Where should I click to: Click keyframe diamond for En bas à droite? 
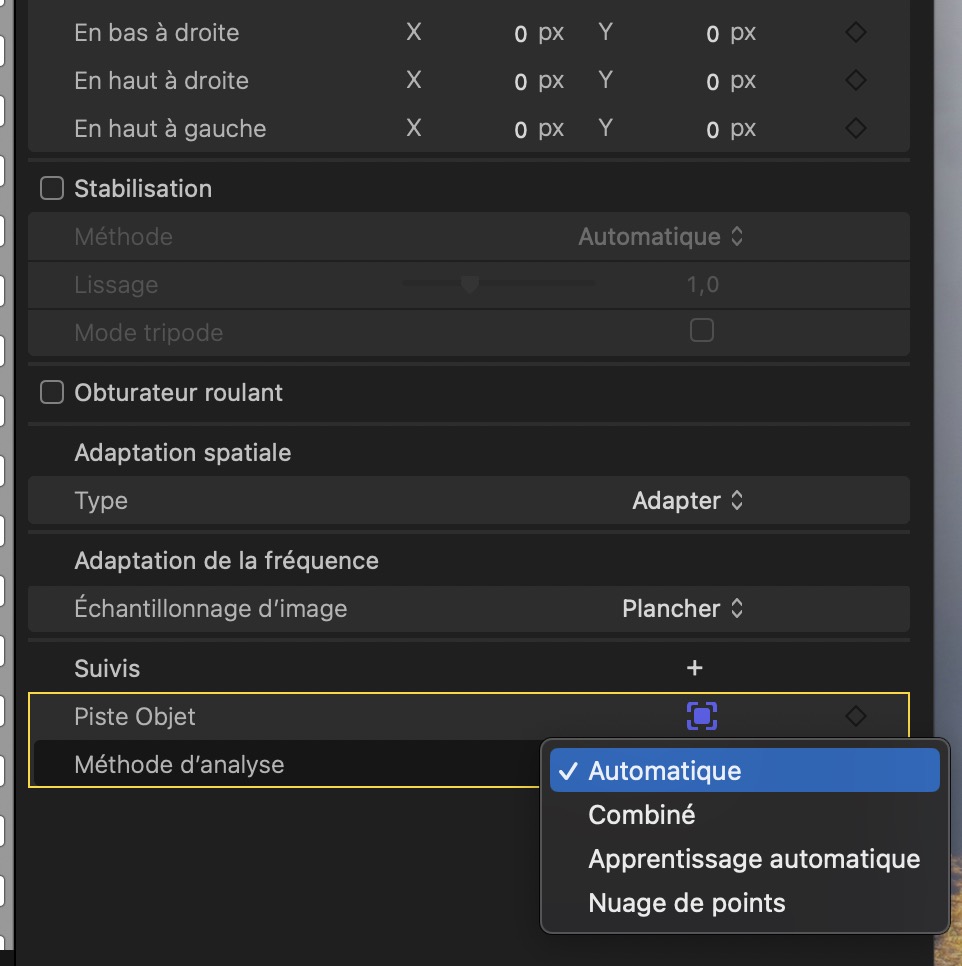pos(855,33)
